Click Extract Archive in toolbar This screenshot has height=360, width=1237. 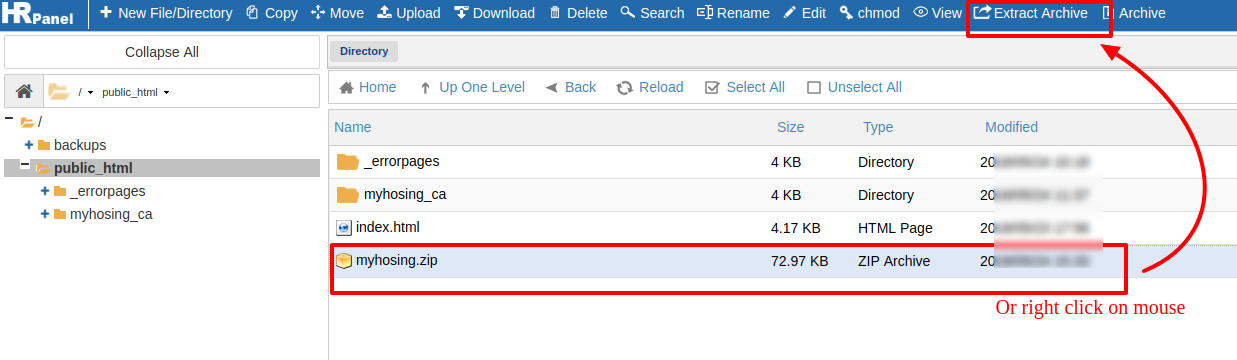point(1031,13)
